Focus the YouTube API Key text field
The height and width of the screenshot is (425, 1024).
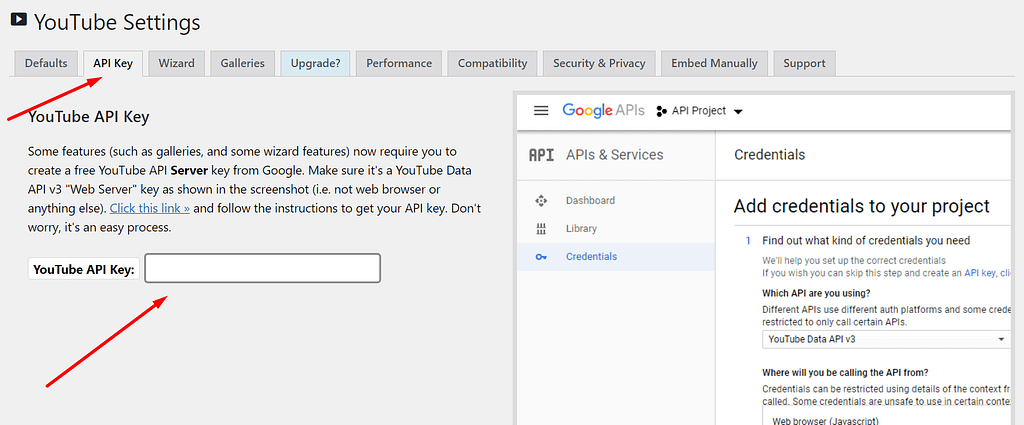pos(263,269)
